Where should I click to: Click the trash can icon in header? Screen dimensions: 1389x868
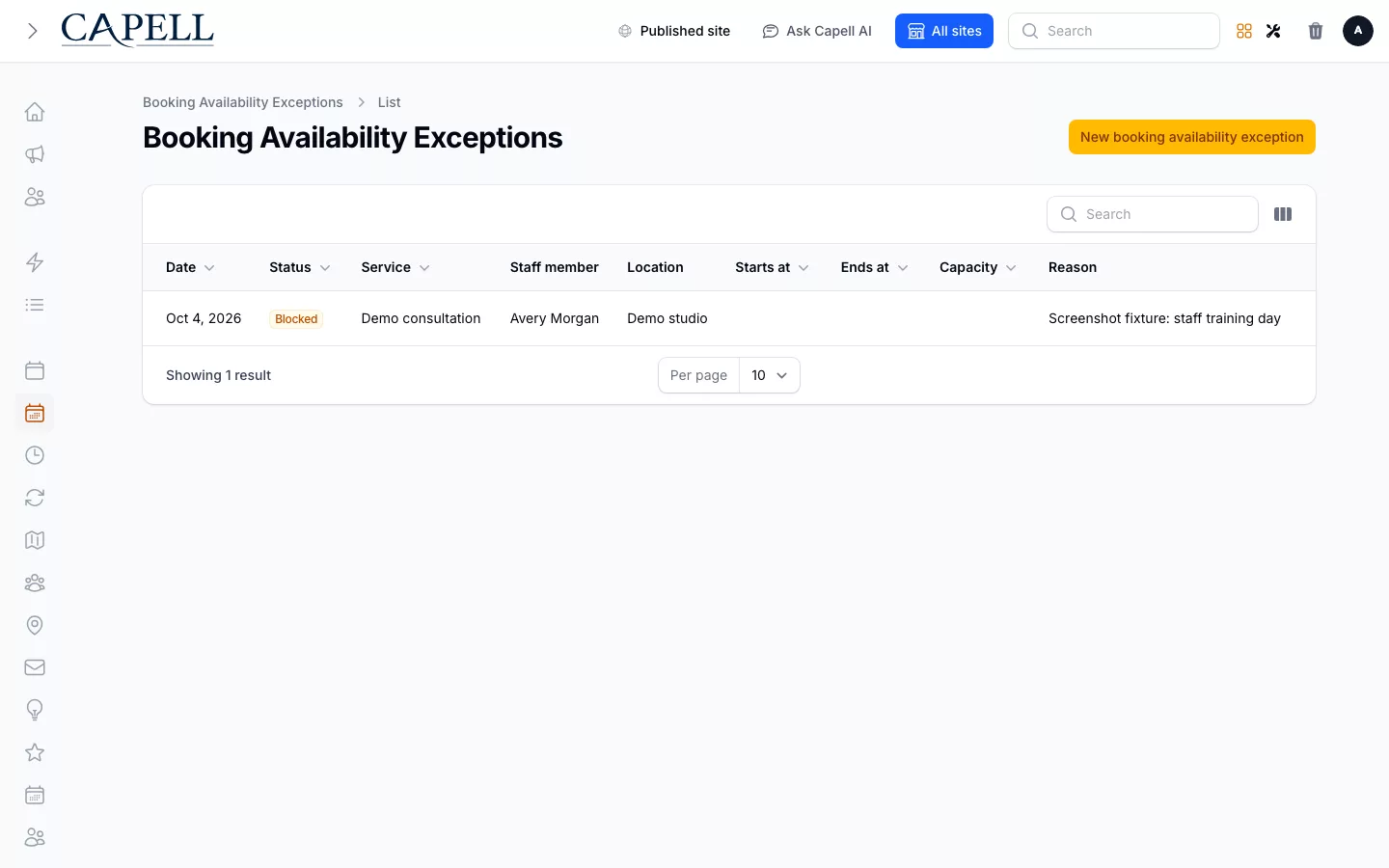pos(1316,31)
